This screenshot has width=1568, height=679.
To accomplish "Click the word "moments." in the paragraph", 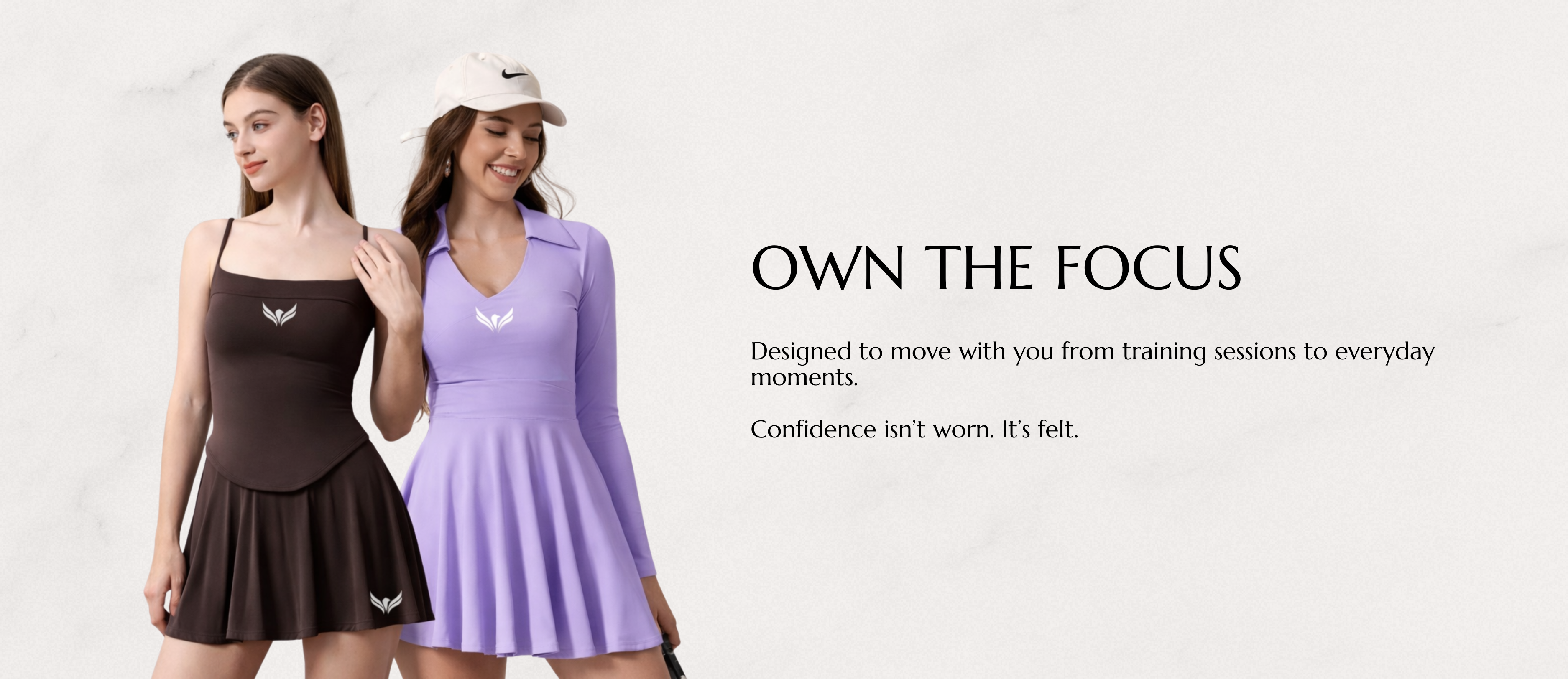I will [x=804, y=378].
